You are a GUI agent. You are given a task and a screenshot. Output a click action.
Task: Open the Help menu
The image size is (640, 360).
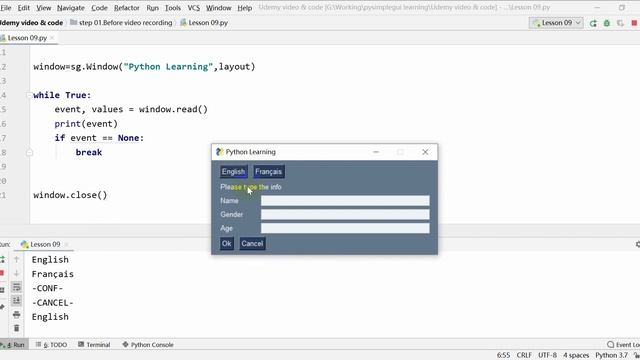(x=244, y=8)
